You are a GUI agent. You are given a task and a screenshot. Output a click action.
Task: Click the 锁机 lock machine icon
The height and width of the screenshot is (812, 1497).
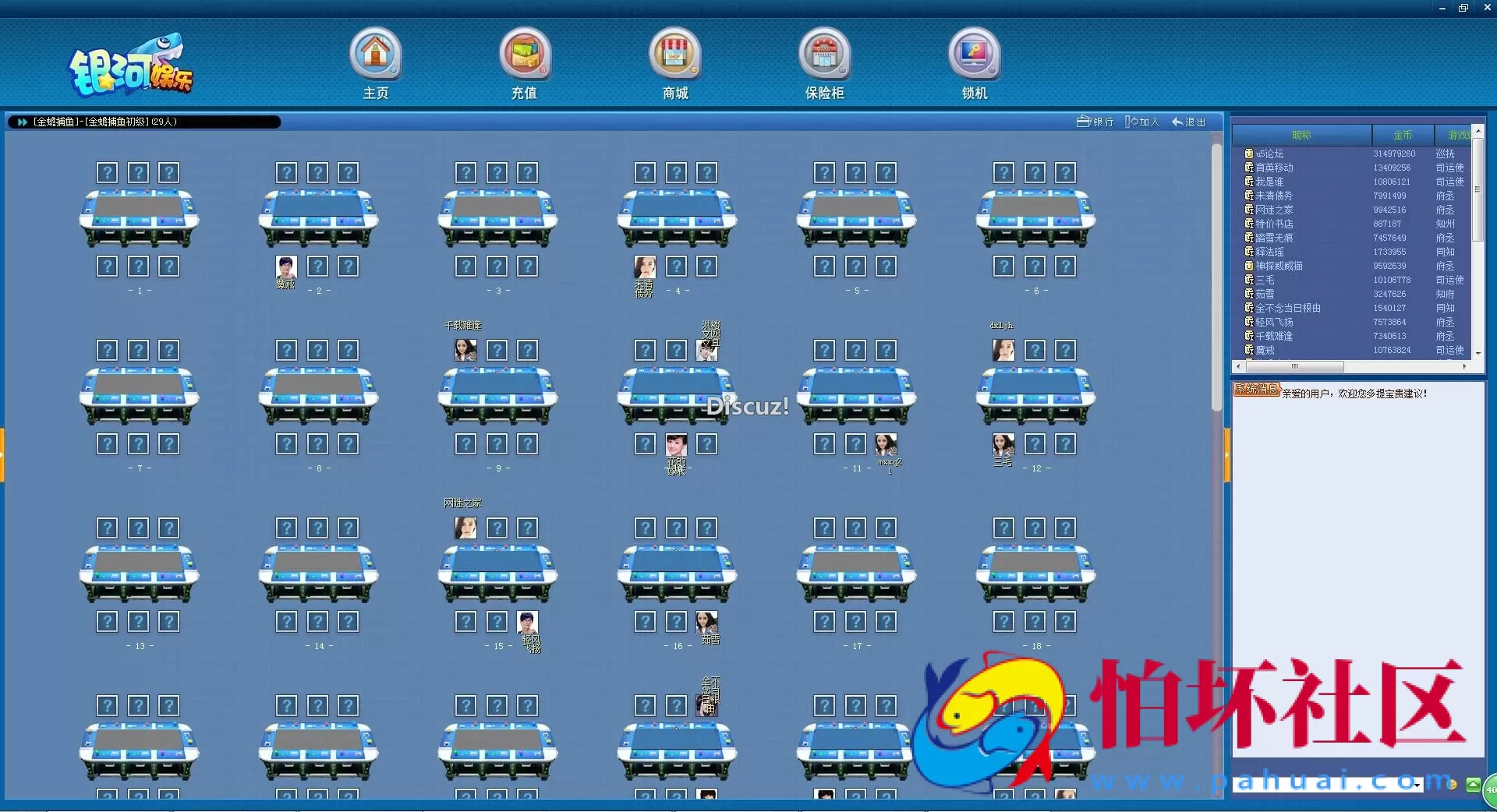pyautogui.click(x=974, y=55)
